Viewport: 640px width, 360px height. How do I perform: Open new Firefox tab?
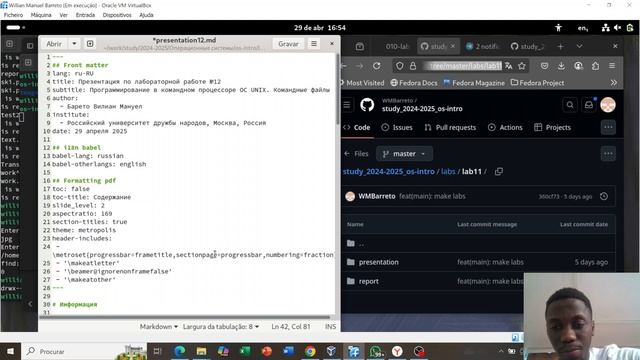tap(560, 47)
